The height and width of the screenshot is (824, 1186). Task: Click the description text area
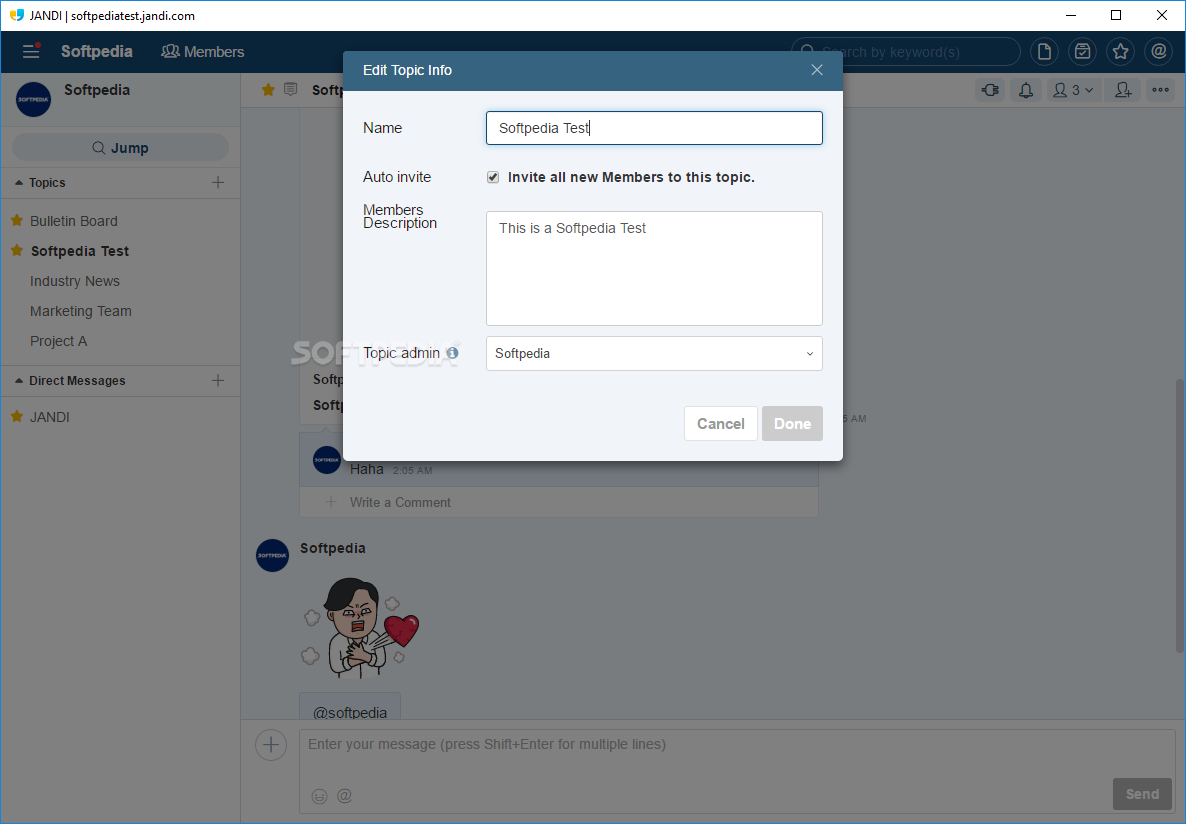click(x=654, y=268)
